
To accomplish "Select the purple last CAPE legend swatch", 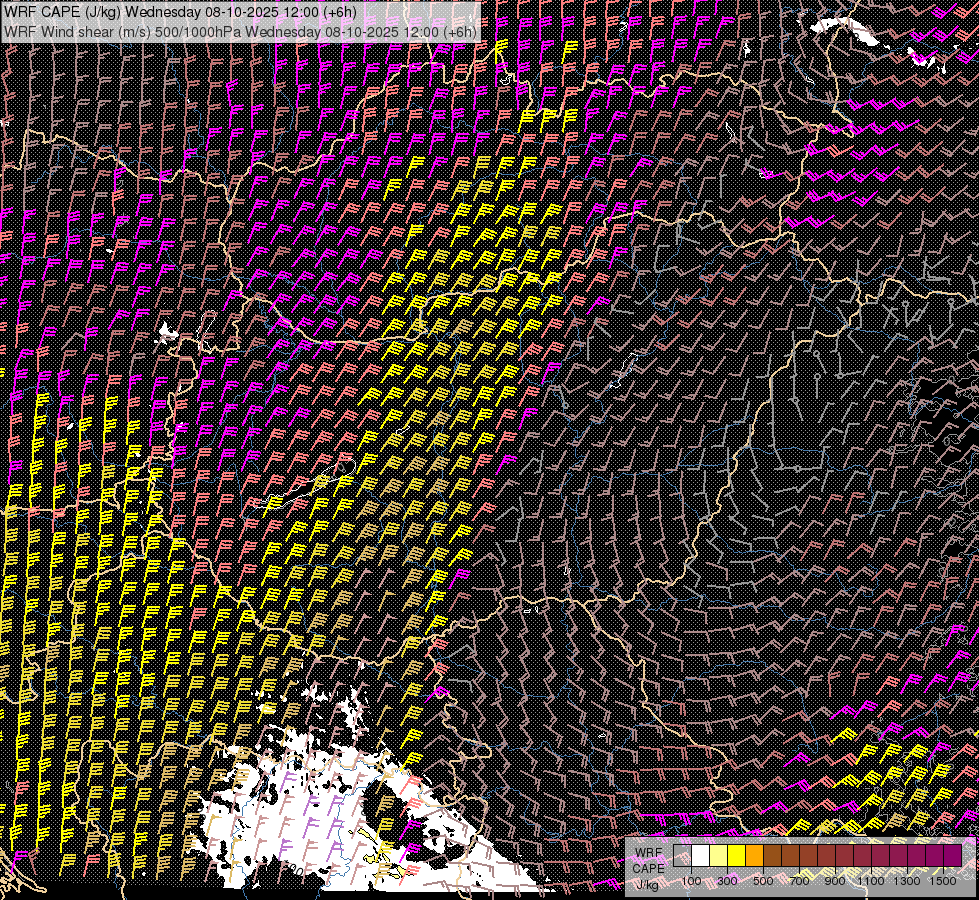I will [x=952, y=856].
